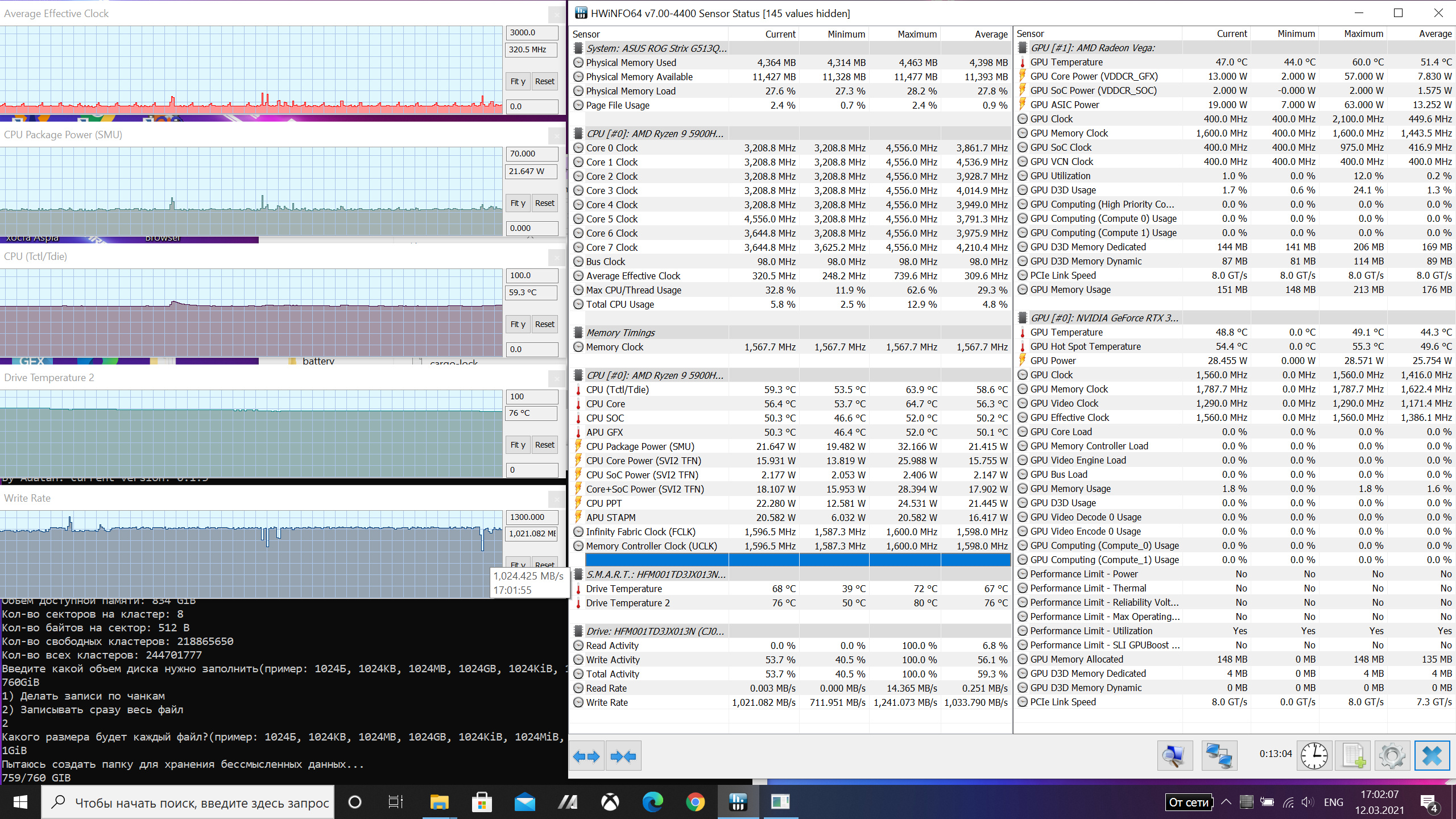The image size is (1456, 819).
Task: Open the sensor search magnifier icon in HWiNFO
Action: click(1174, 756)
